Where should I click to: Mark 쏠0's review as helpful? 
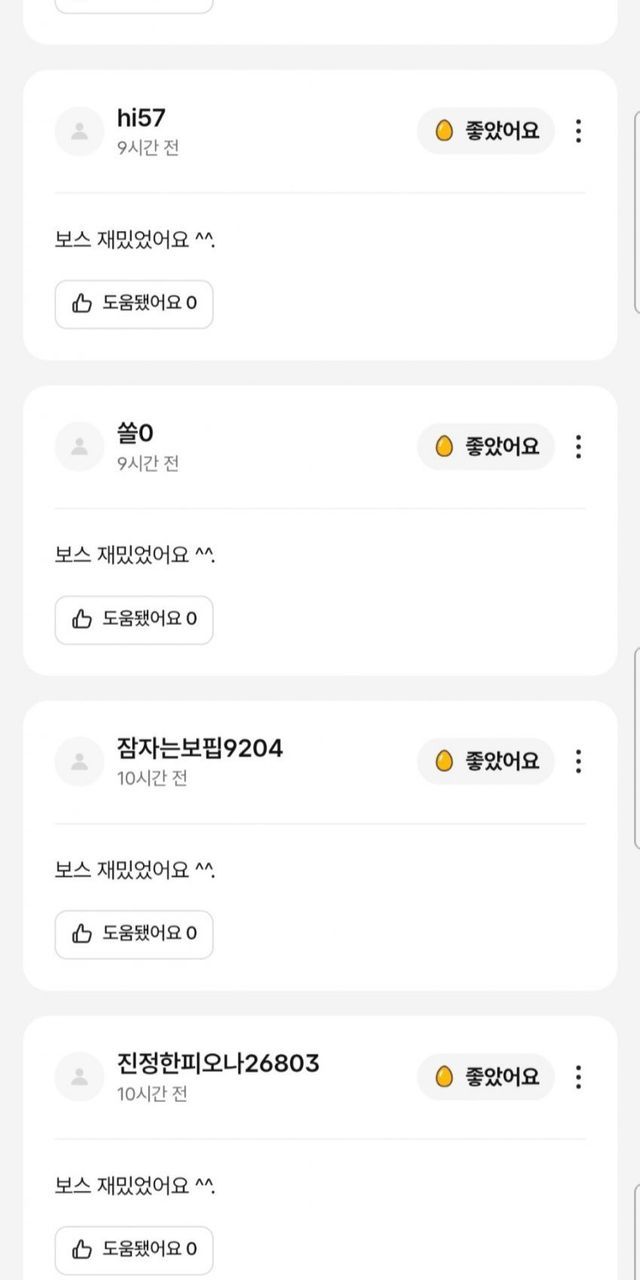point(134,619)
